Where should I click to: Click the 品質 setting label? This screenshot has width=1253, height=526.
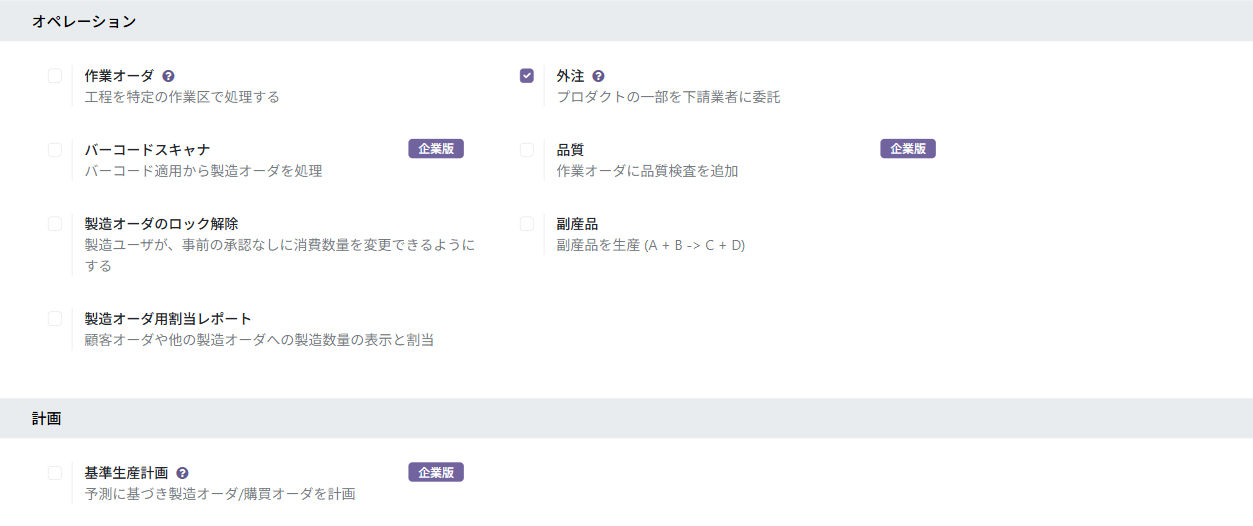[x=570, y=150]
